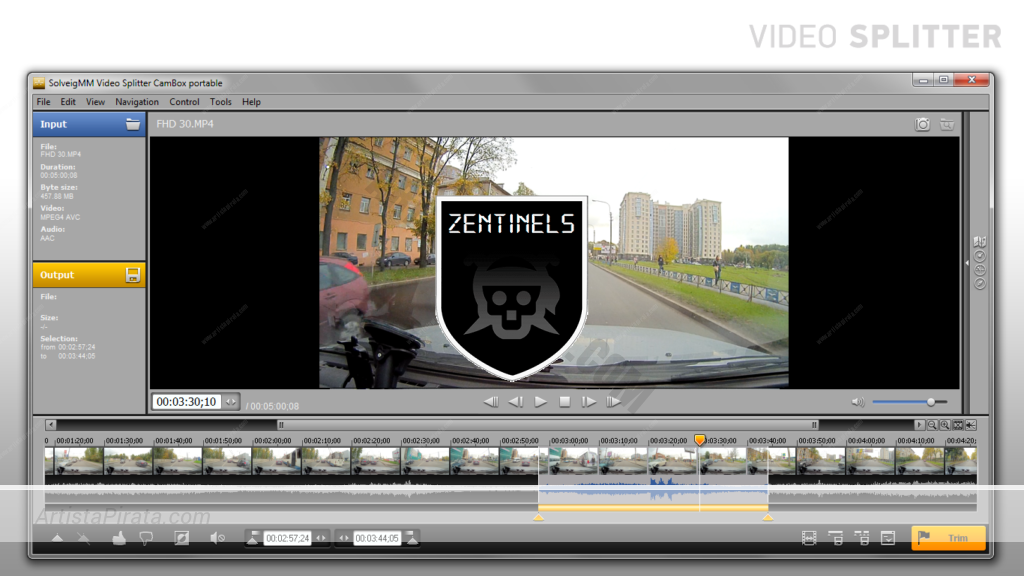Click the start time field 00:02:57;24
Screen dimensions: 1024x576
pyautogui.click(x=287, y=538)
